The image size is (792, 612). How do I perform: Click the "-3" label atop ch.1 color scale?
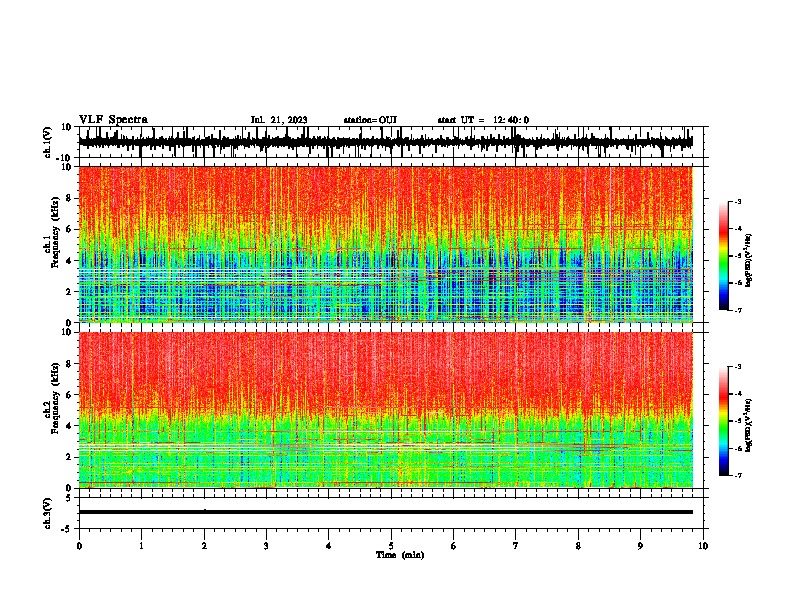pos(737,201)
